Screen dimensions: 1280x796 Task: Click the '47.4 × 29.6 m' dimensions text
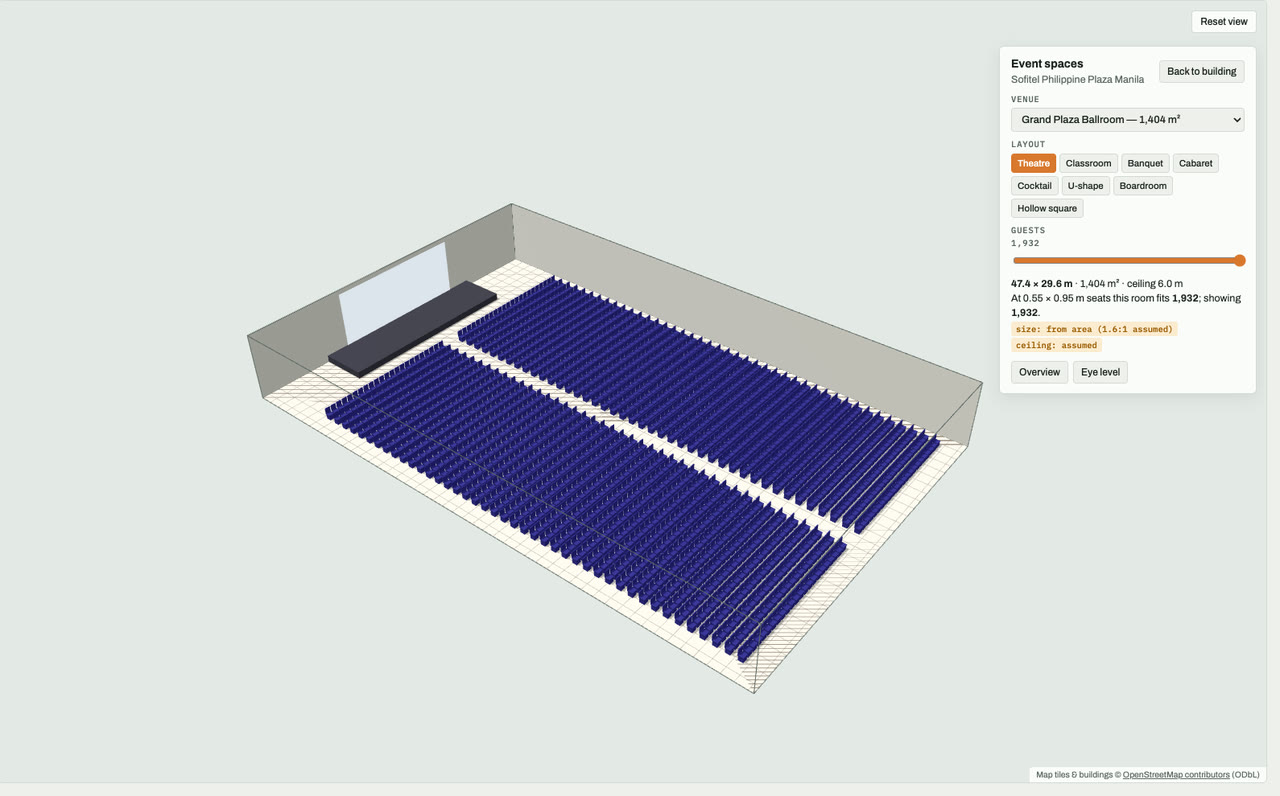point(1041,284)
